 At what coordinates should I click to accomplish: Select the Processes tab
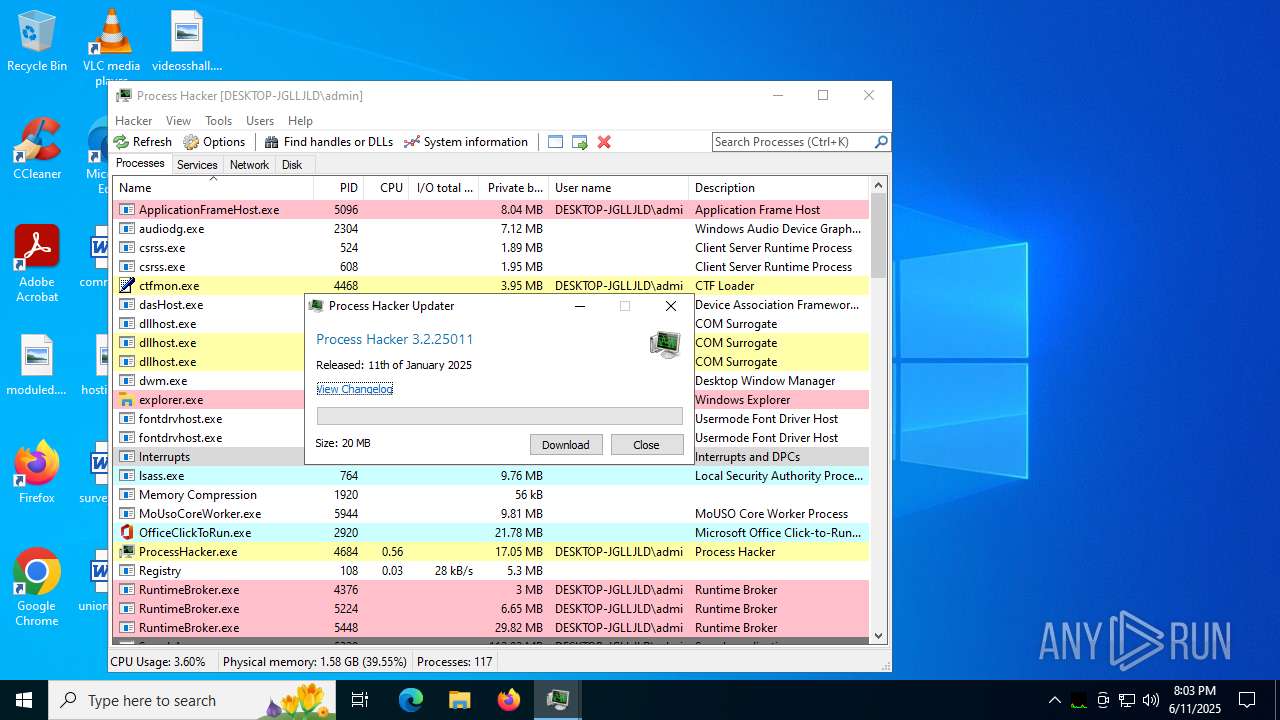140,164
